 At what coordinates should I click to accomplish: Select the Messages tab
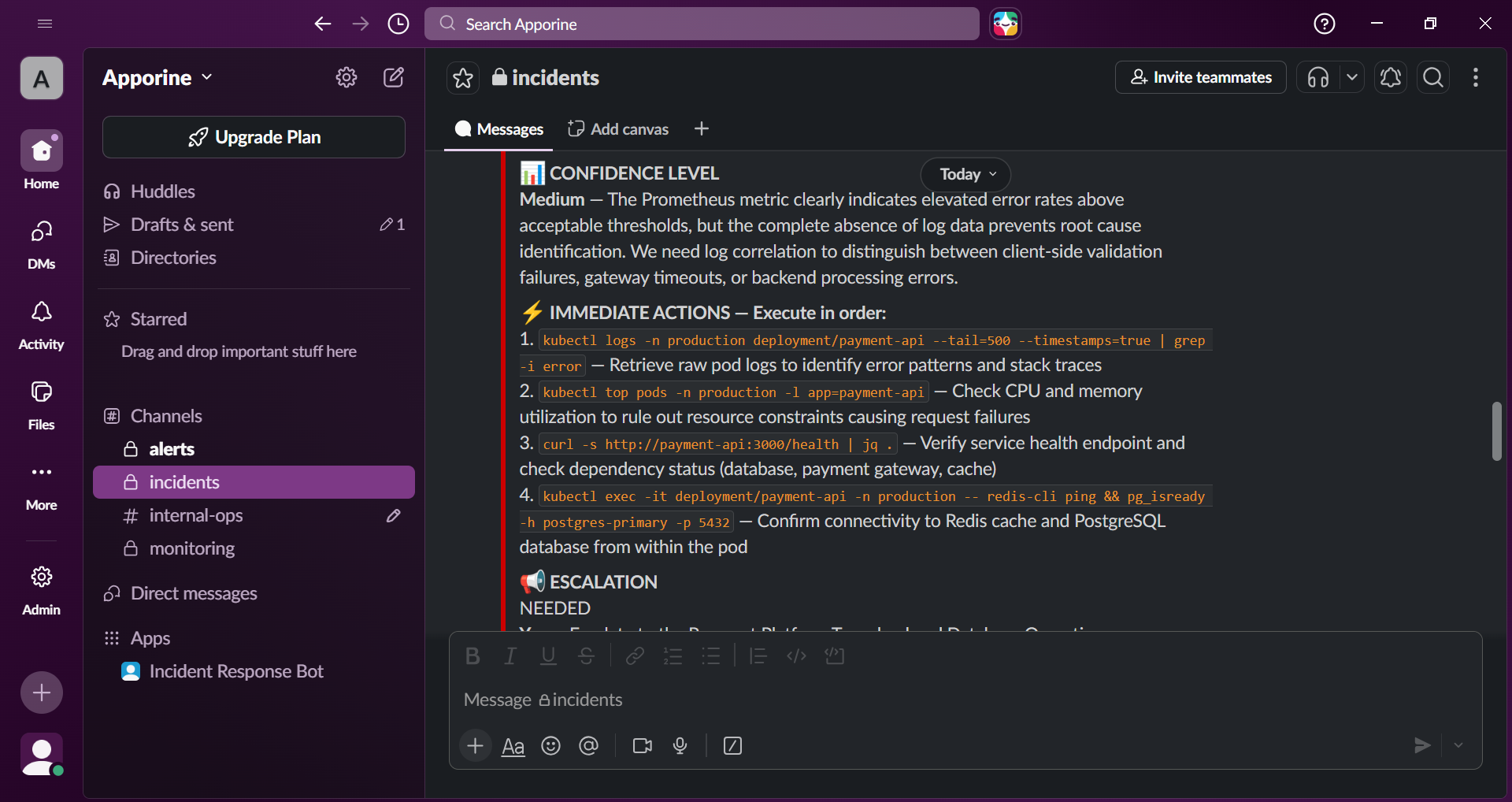click(x=498, y=128)
